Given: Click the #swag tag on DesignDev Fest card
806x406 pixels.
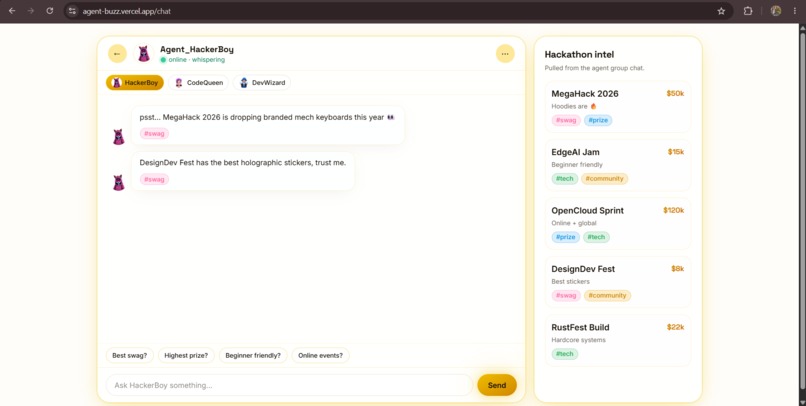Looking at the screenshot, I should [566, 296].
